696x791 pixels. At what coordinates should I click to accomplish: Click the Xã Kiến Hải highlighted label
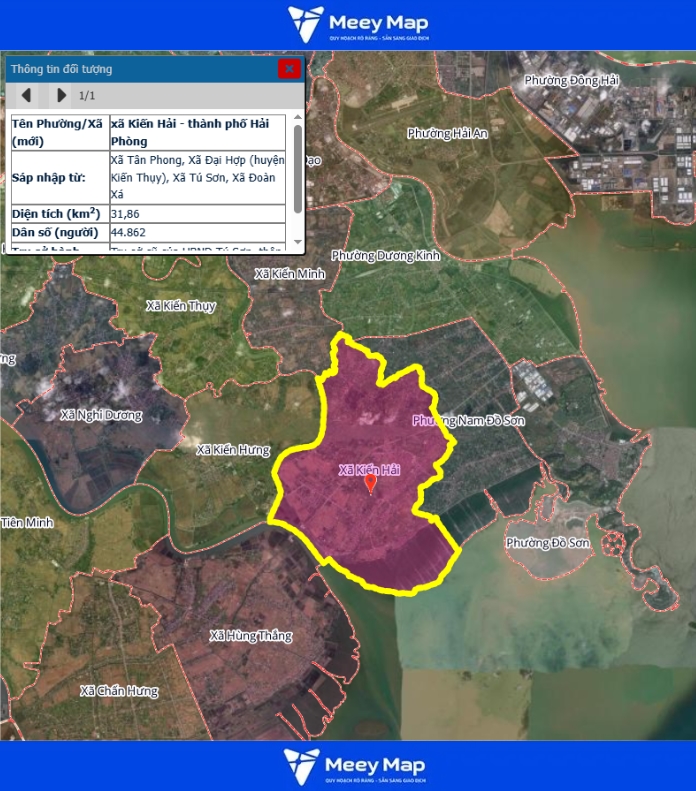pyautogui.click(x=369, y=469)
